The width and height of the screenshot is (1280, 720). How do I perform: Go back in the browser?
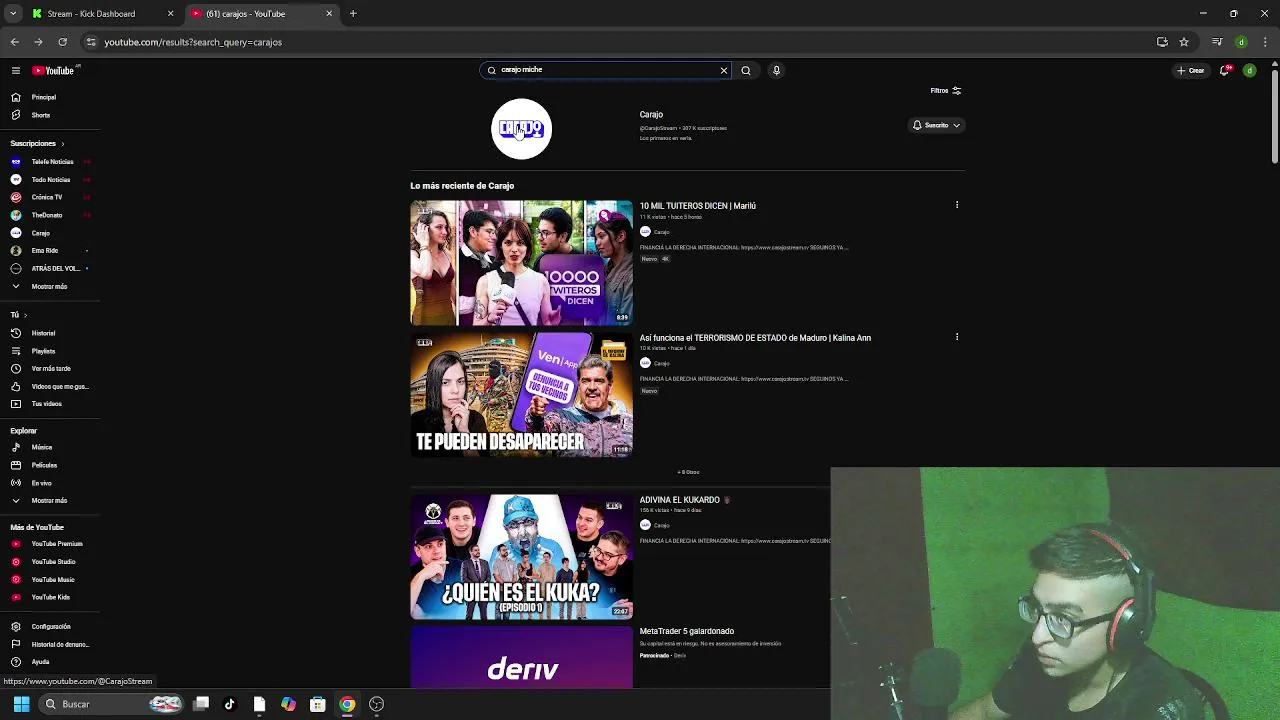[x=14, y=42]
